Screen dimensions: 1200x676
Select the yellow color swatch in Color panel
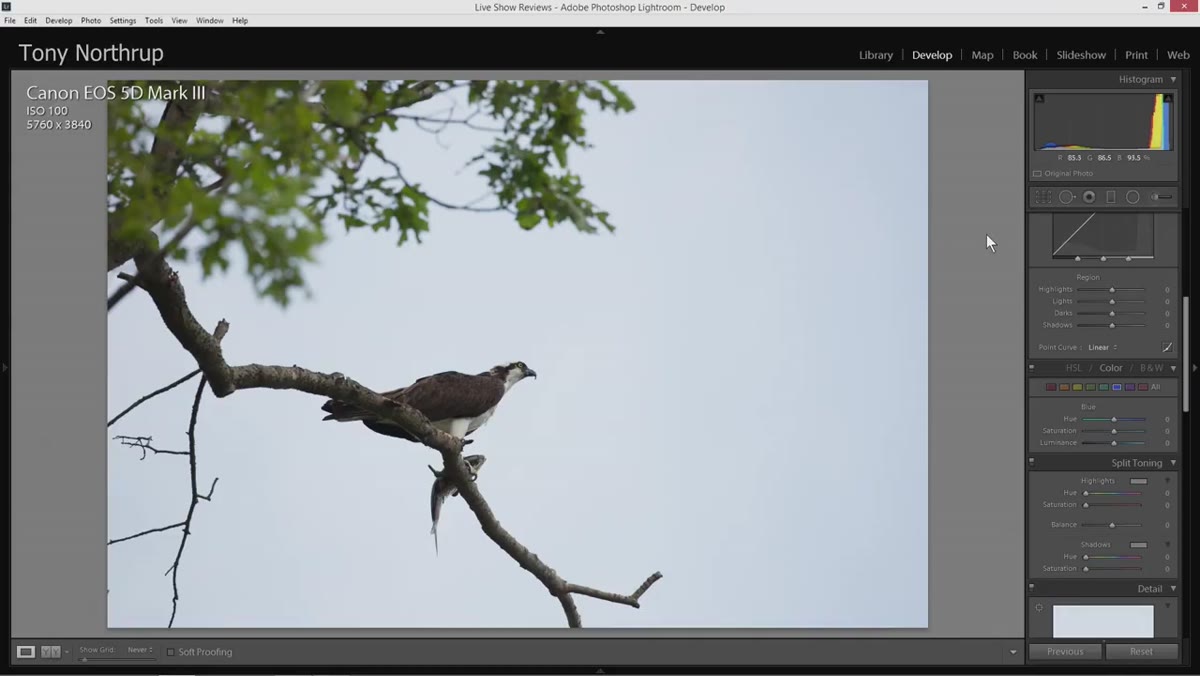coord(1077,387)
